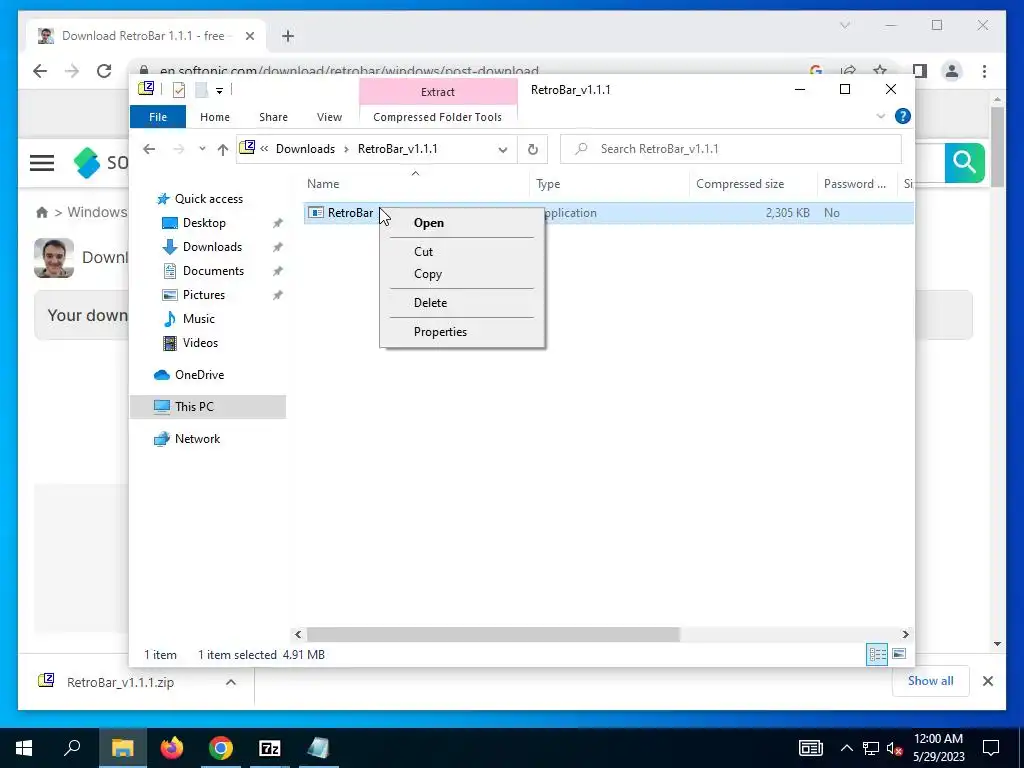Open Downloads in the navigation pane
Image resolution: width=1024 pixels, height=768 pixels.
tap(212, 247)
